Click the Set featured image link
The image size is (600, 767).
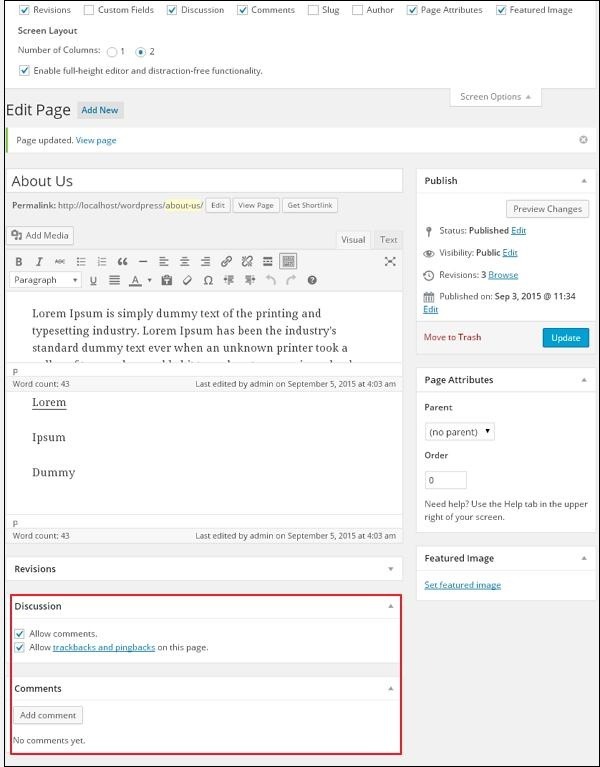462,585
